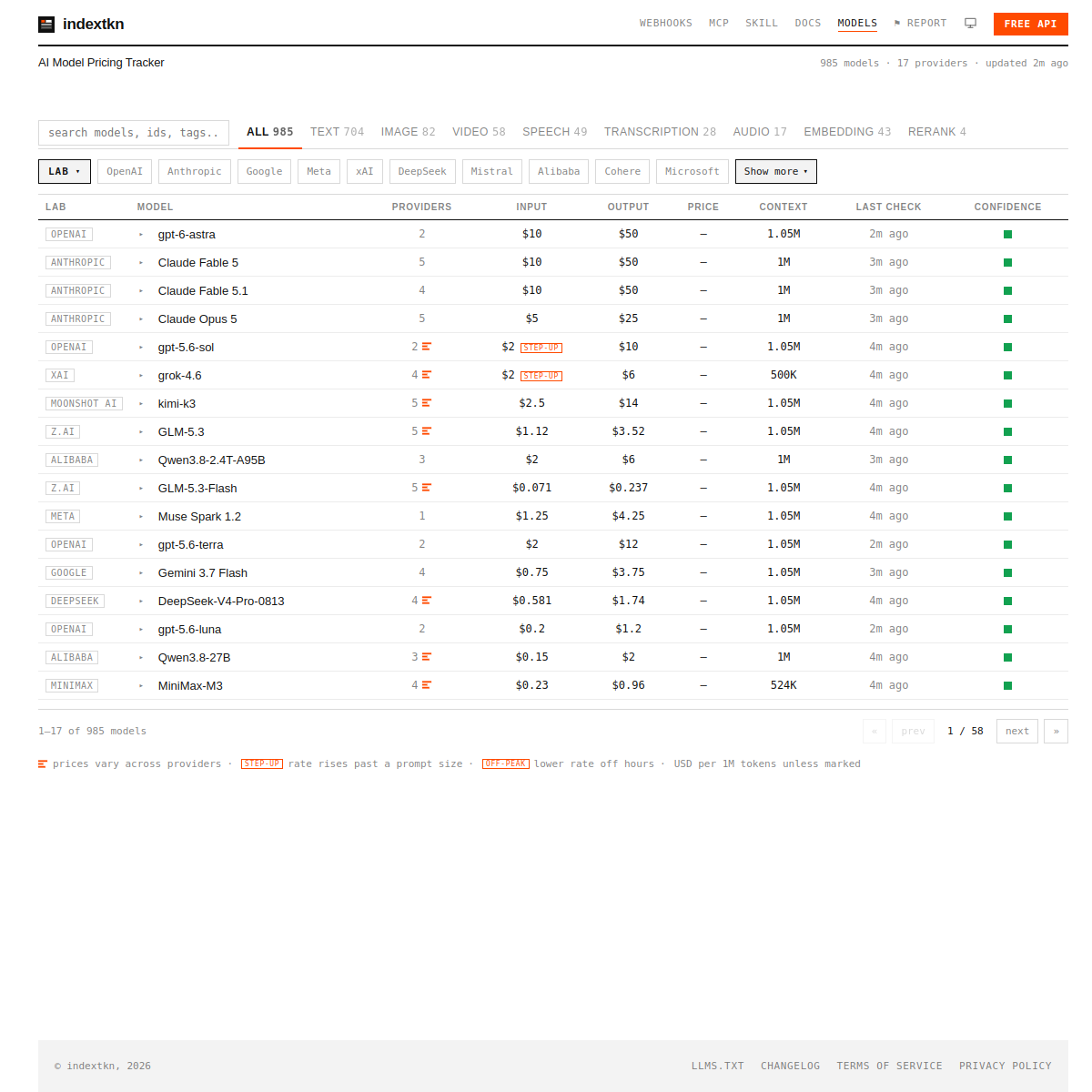Viewport: 1092px width, 1092px height.
Task: Go to the next page
Action: click(1017, 732)
